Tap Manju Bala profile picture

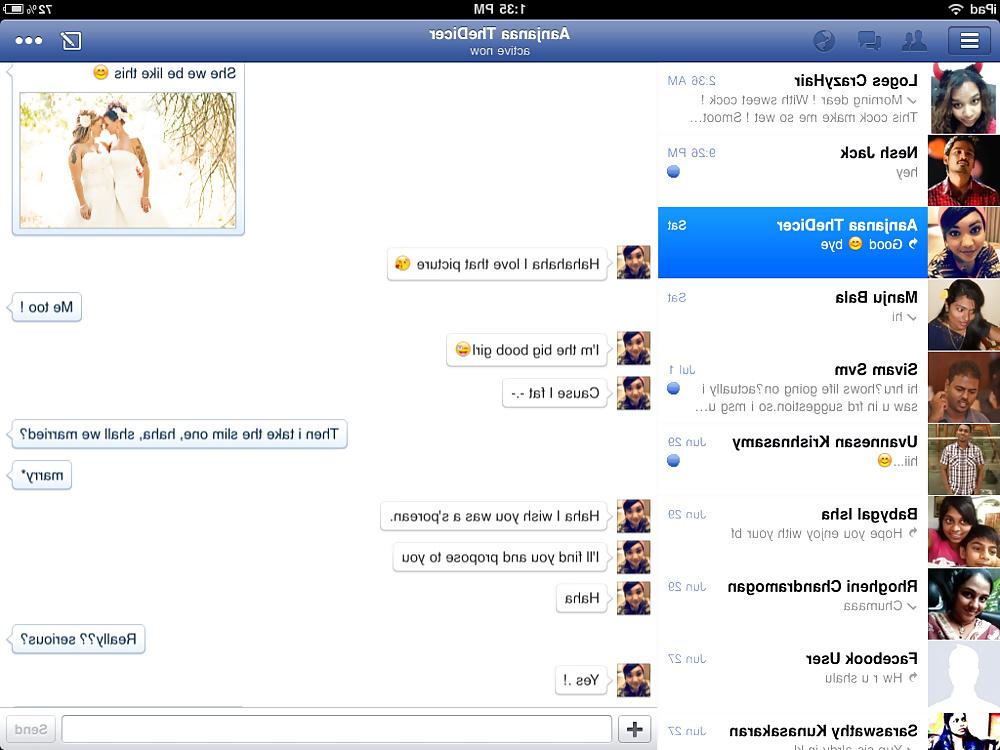[x=964, y=315]
